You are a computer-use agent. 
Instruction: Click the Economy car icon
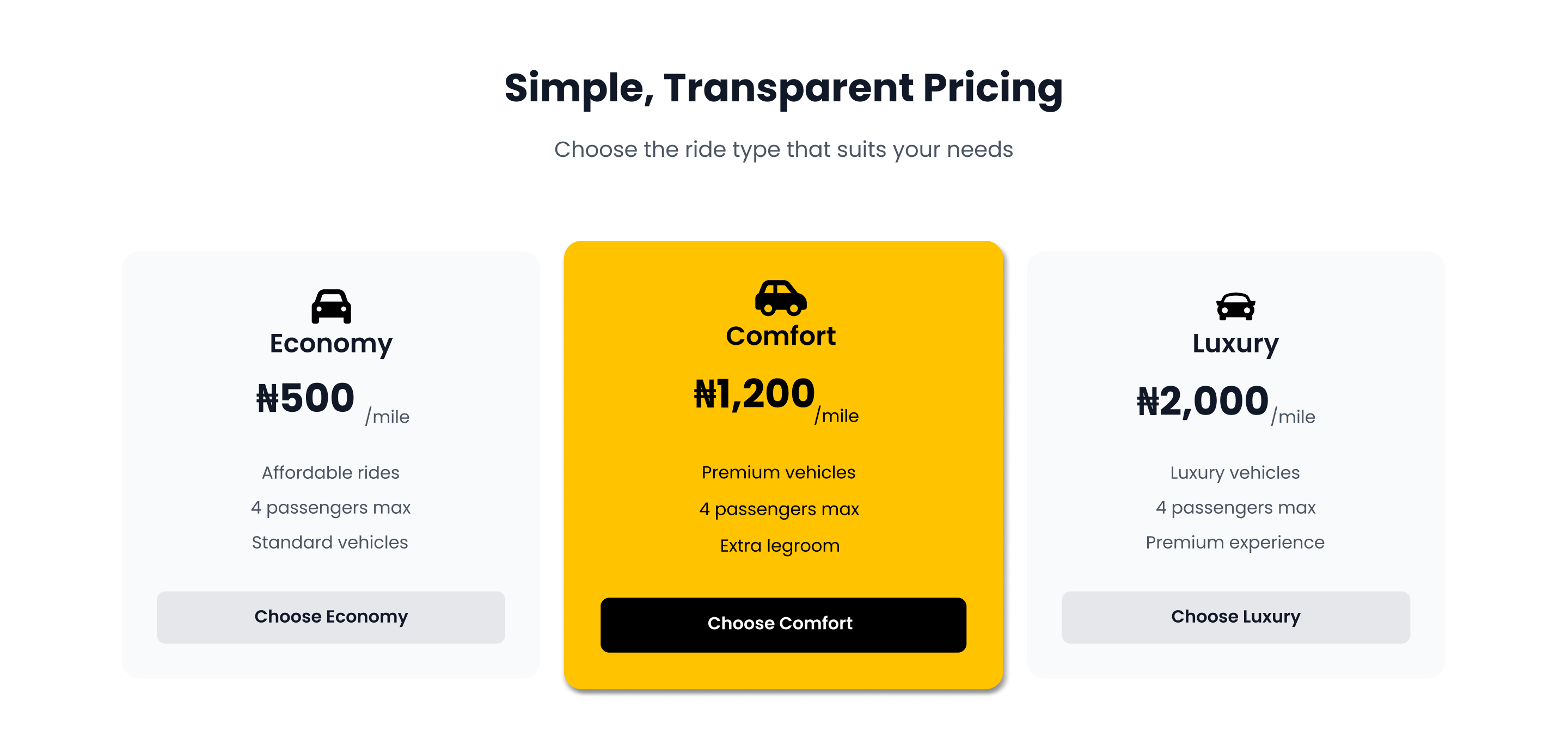(331, 306)
